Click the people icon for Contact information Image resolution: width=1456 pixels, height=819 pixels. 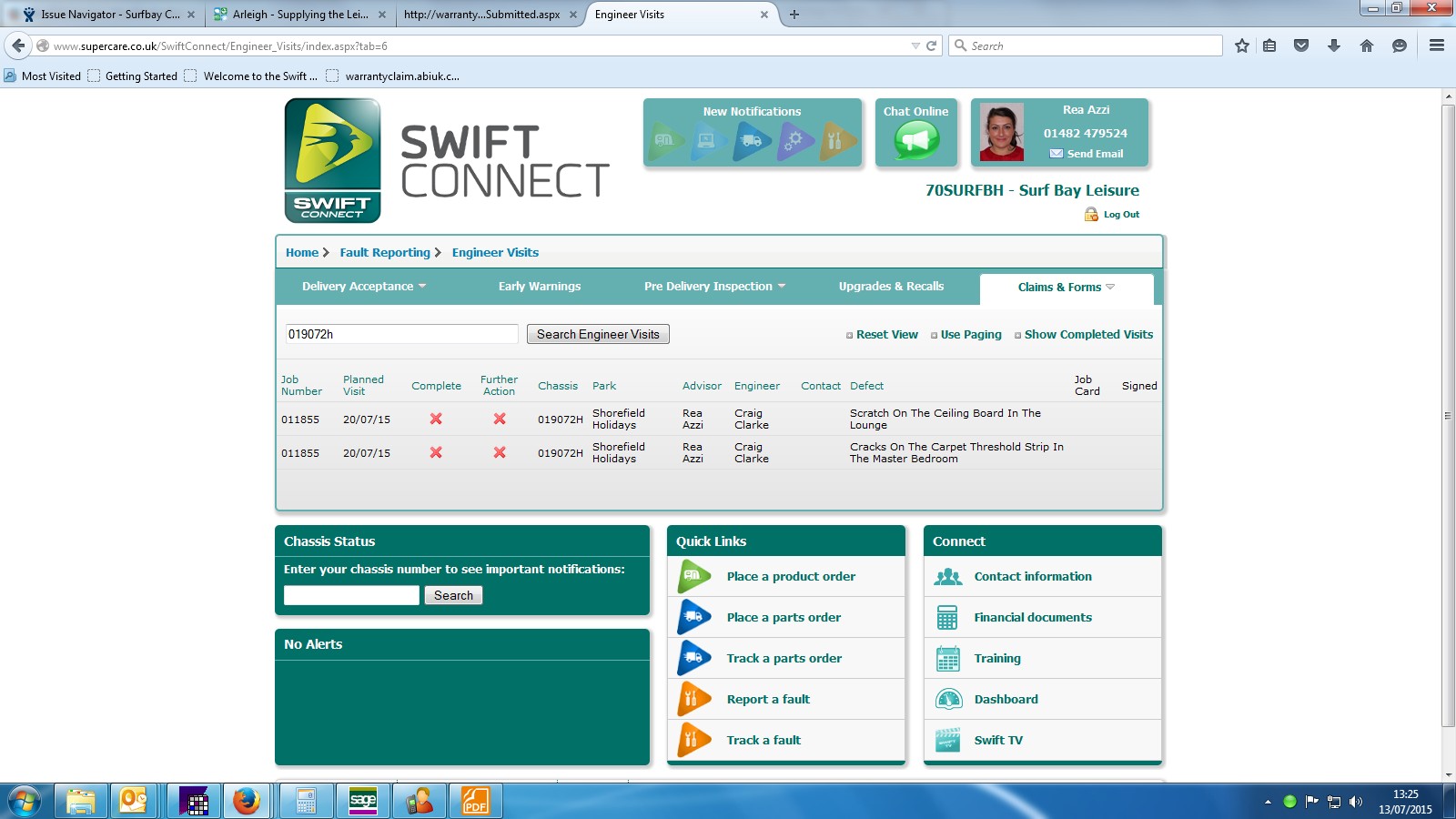tap(948, 576)
